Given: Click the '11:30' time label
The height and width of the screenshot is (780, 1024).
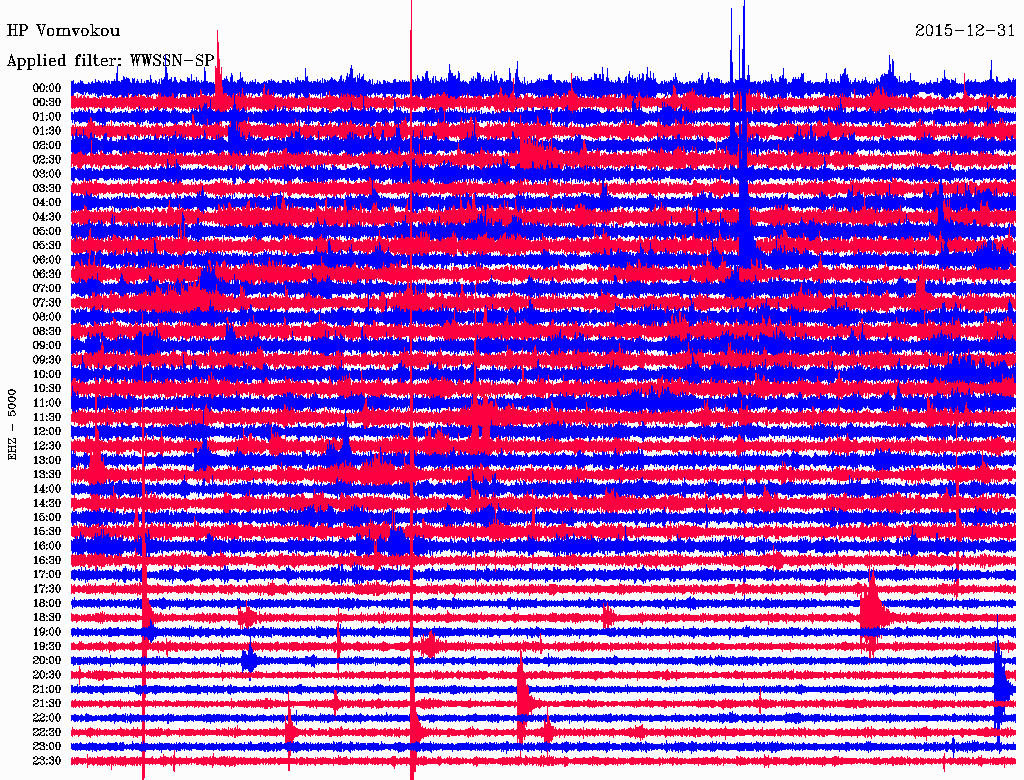Looking at the screenshot, I should point(46,417).
